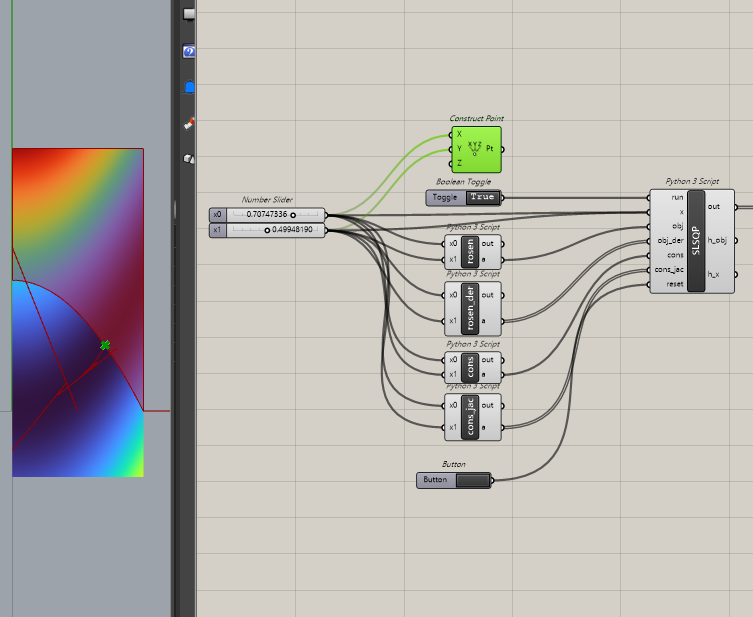753x617 pixels.
Task: Click the x1 number slider handle
Action: click(267, 230)
